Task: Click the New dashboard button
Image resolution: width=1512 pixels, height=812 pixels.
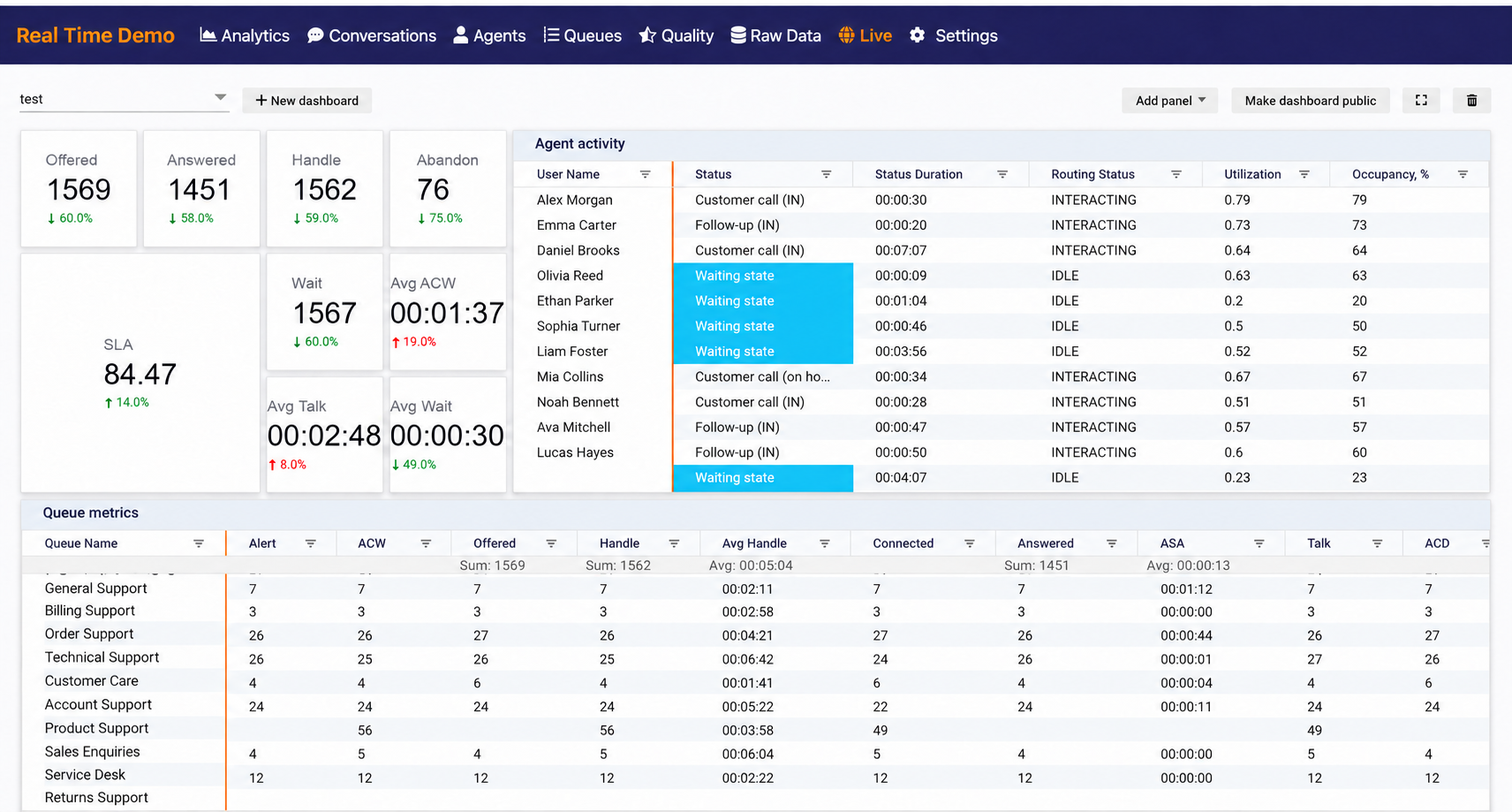Action: (x=307, y=101)
